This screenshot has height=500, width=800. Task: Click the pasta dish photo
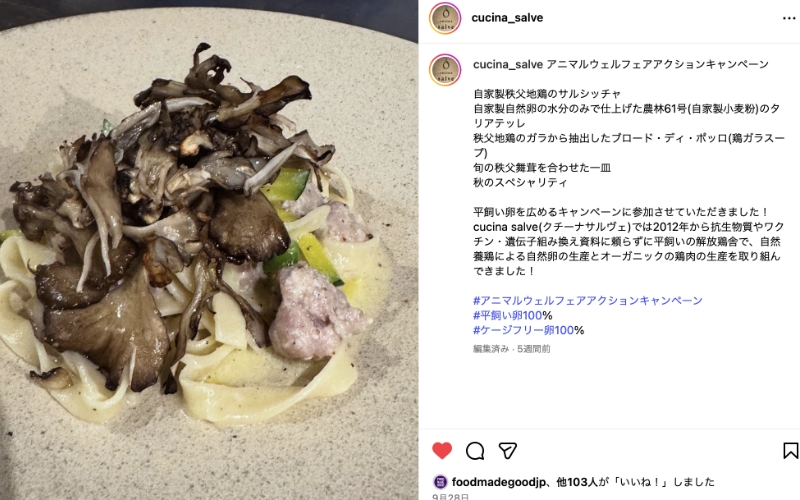click(209, 250)
